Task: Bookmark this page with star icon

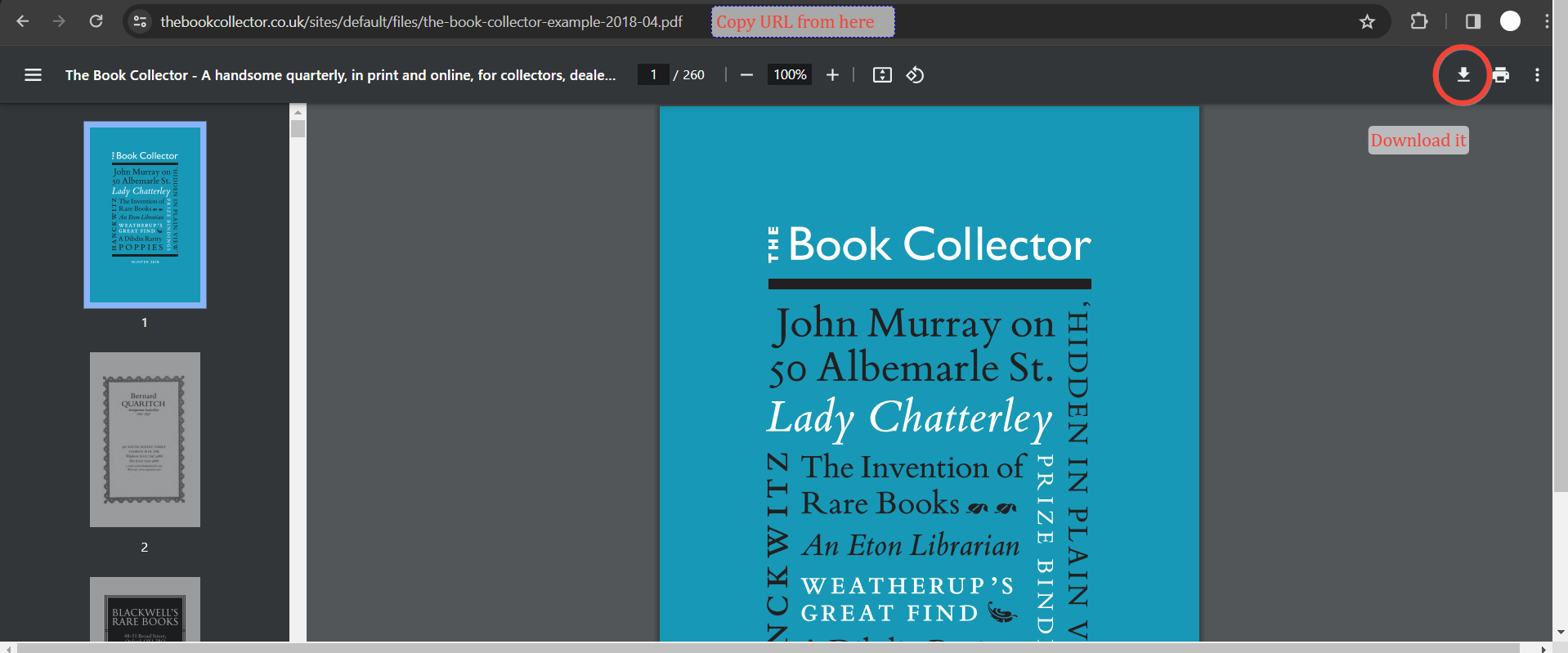Action: pos(1367,22)
